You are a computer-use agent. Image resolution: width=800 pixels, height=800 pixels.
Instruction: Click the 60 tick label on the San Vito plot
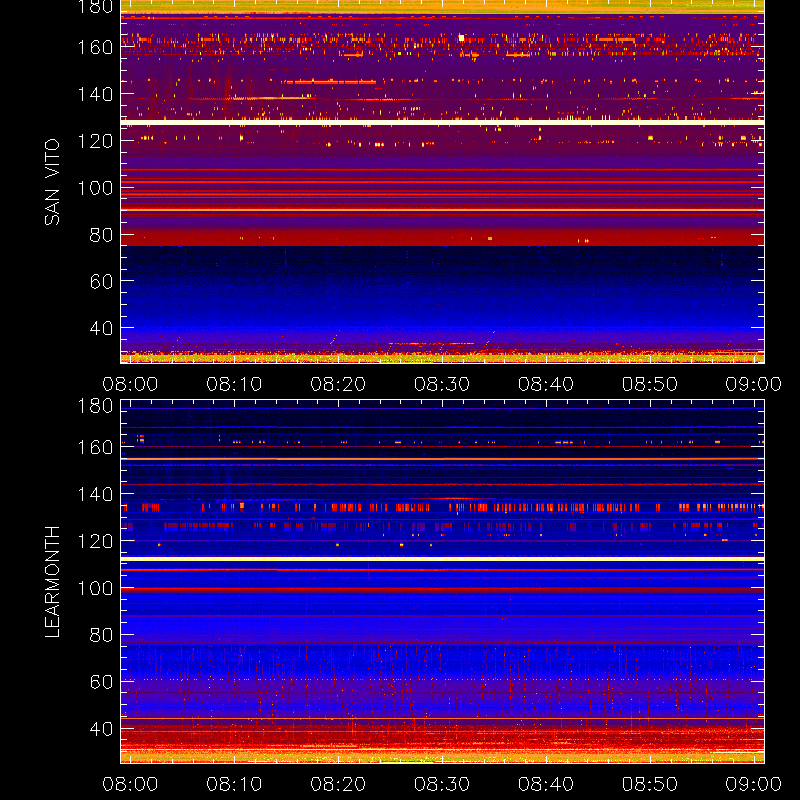[101, 281]
